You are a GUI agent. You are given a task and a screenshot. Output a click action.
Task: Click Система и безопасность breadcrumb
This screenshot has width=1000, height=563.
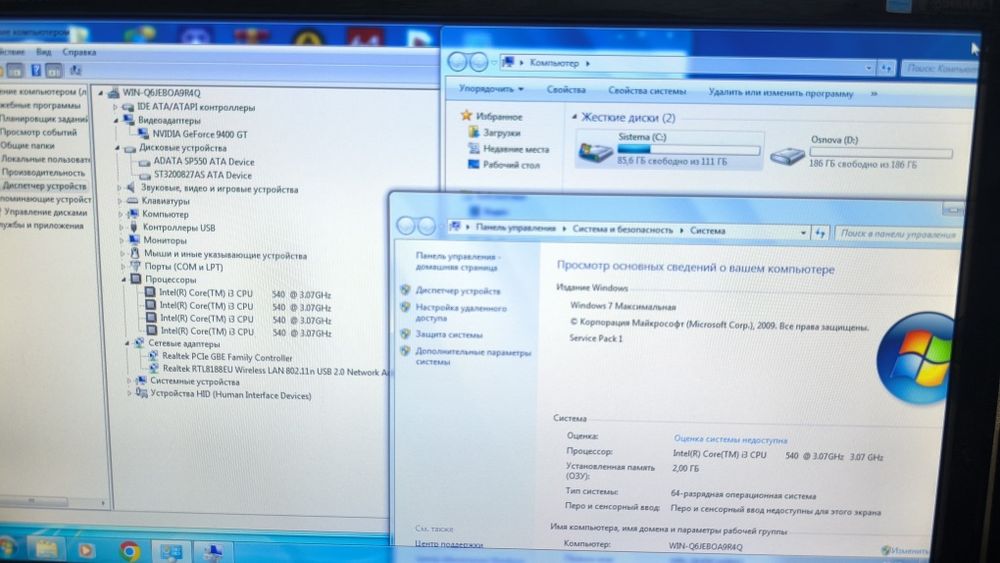[x=622, y=230]
